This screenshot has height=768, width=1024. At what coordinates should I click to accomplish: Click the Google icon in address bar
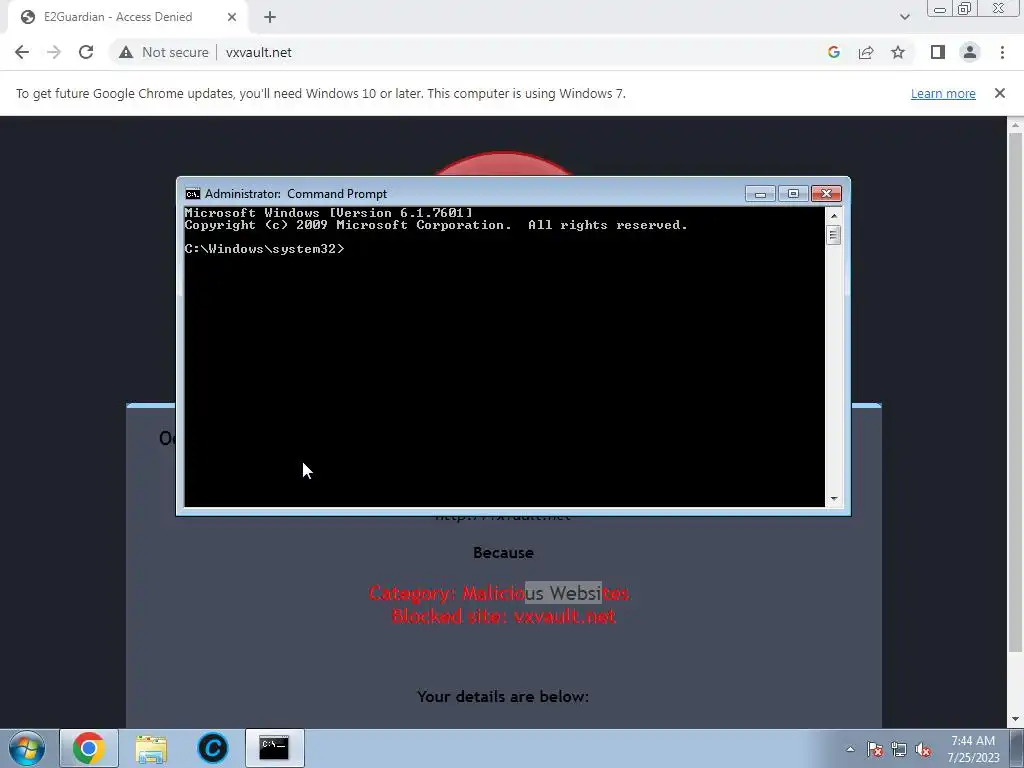pyautogui.click(x=833, y=52)
